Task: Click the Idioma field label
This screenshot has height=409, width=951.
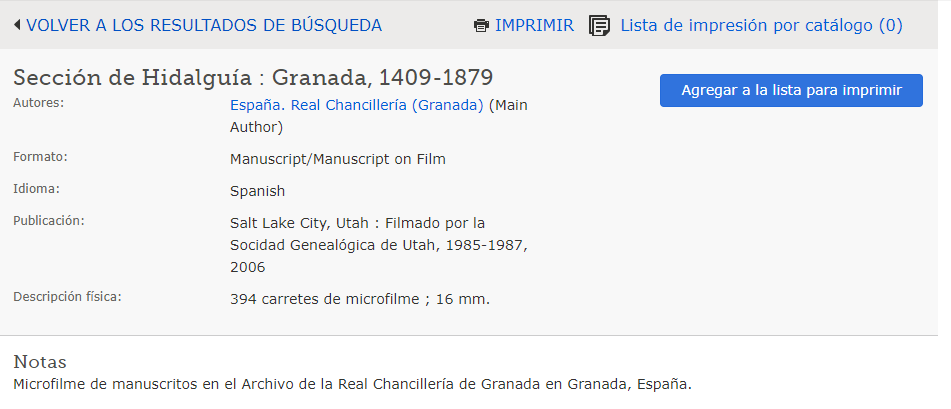Action: [x=36, y=188]
